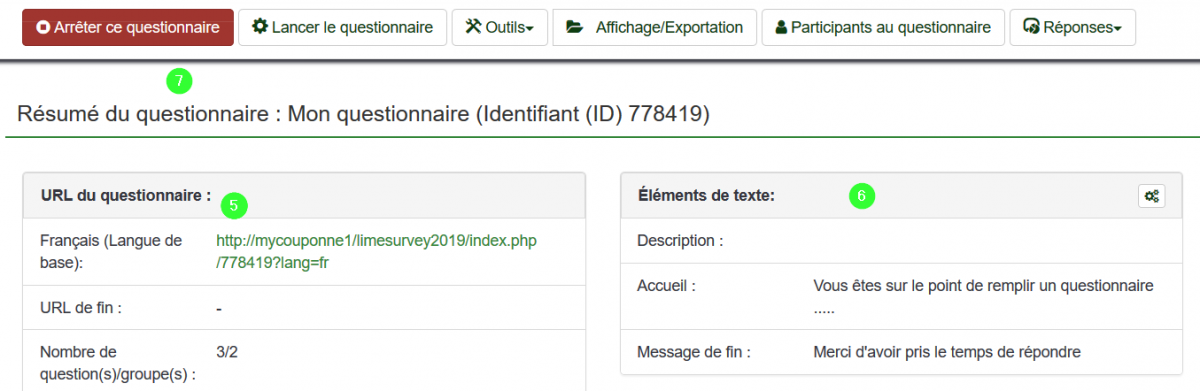The width and height of the screenshot is (1200, 391).
Task: Open the Affichage/Exportation label
Action: point(669,28)
